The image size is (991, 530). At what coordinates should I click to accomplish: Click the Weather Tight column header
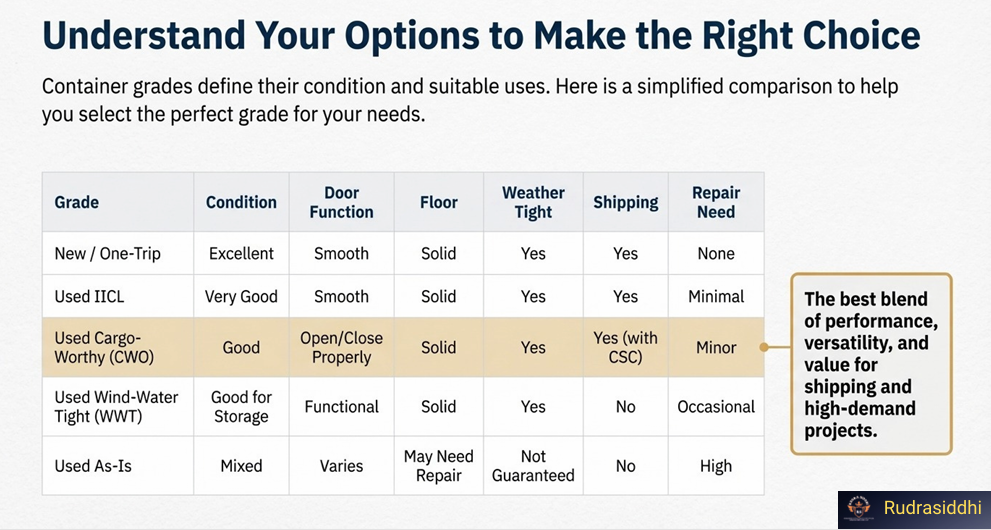533,202
